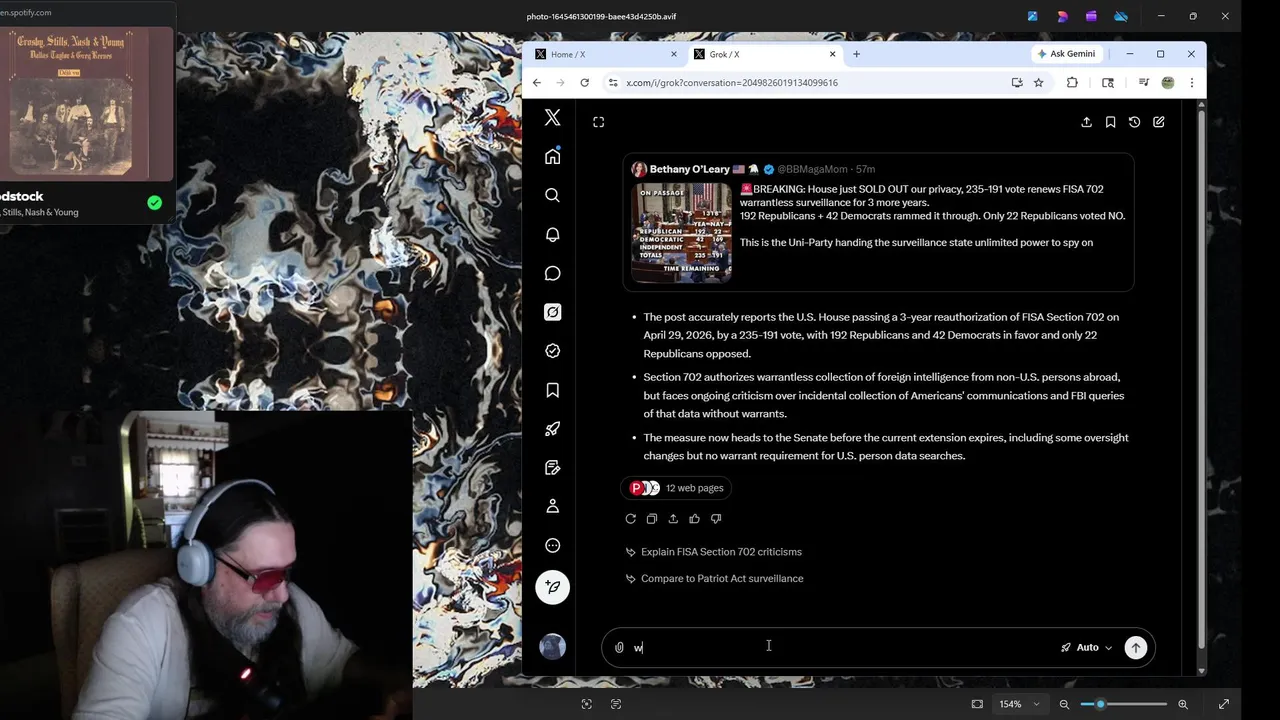The width and height of the screenshot is (1280, 720).
Task: Send the message with arrow button
Action: point(1136,647)
